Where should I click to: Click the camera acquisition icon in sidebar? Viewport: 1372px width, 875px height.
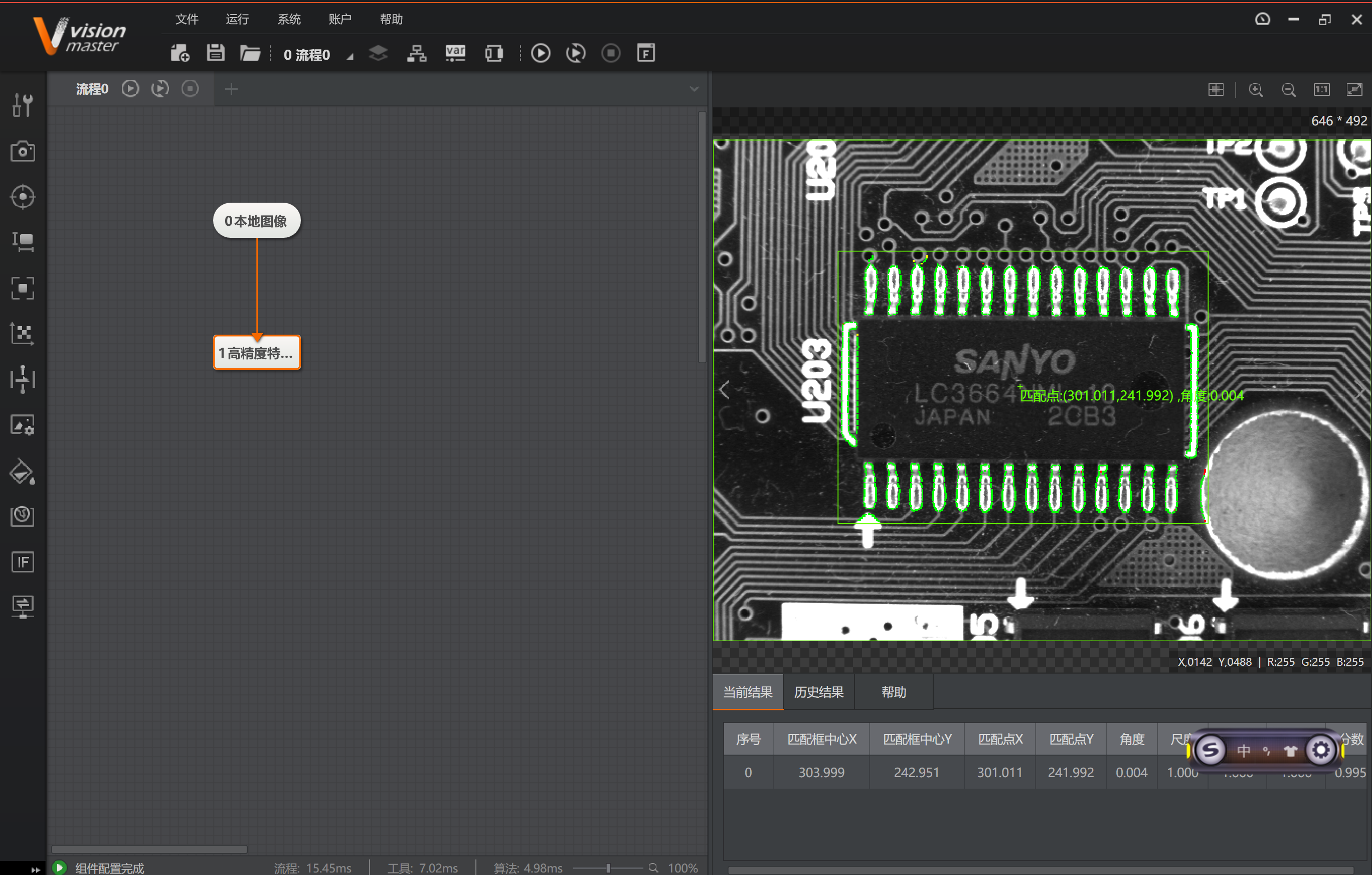coord(22,152)
